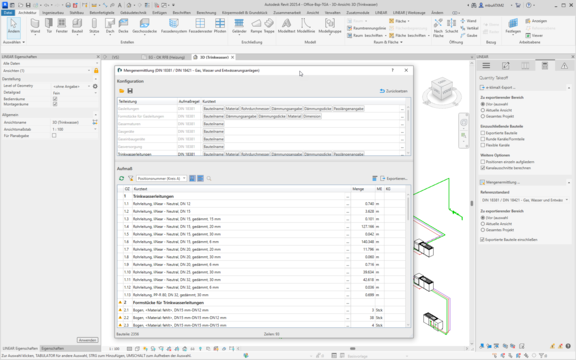Image resolution: width=576 pixels, height=360 pixels.
Task: Enable Exportierte Bauteile checkbox
Action: (483, 133)
